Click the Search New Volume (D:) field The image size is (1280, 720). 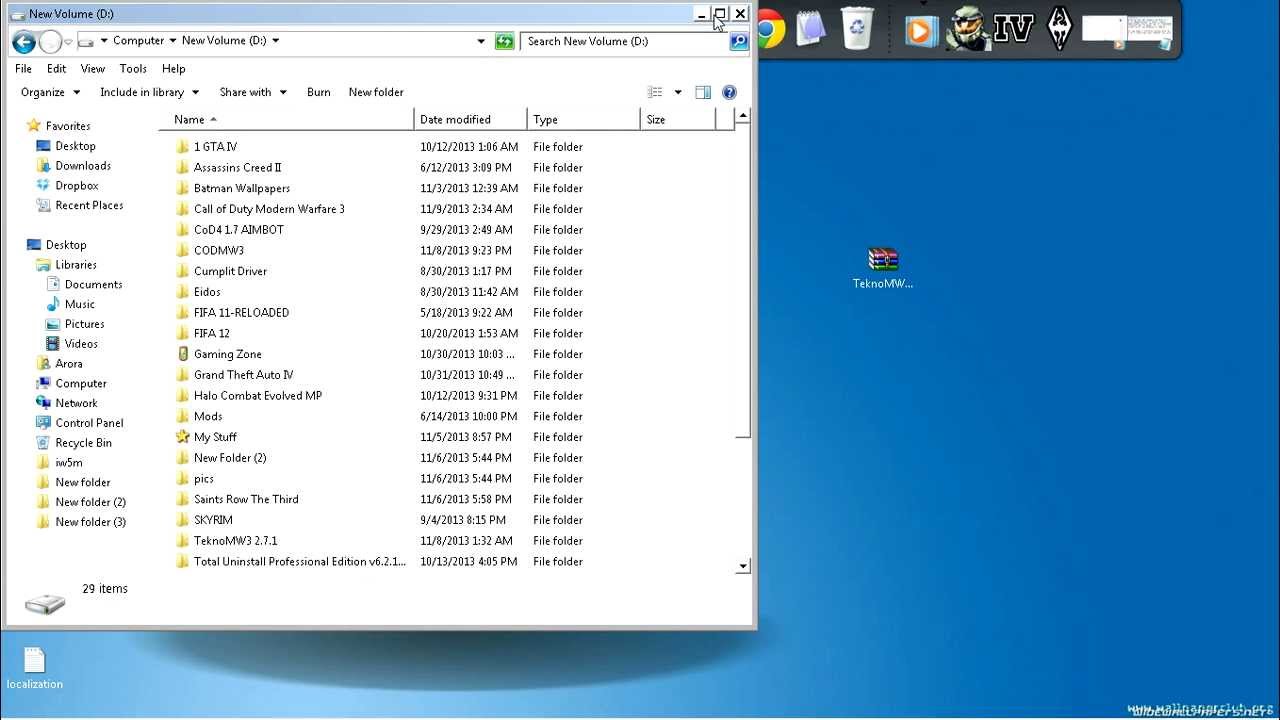[625, 41]
